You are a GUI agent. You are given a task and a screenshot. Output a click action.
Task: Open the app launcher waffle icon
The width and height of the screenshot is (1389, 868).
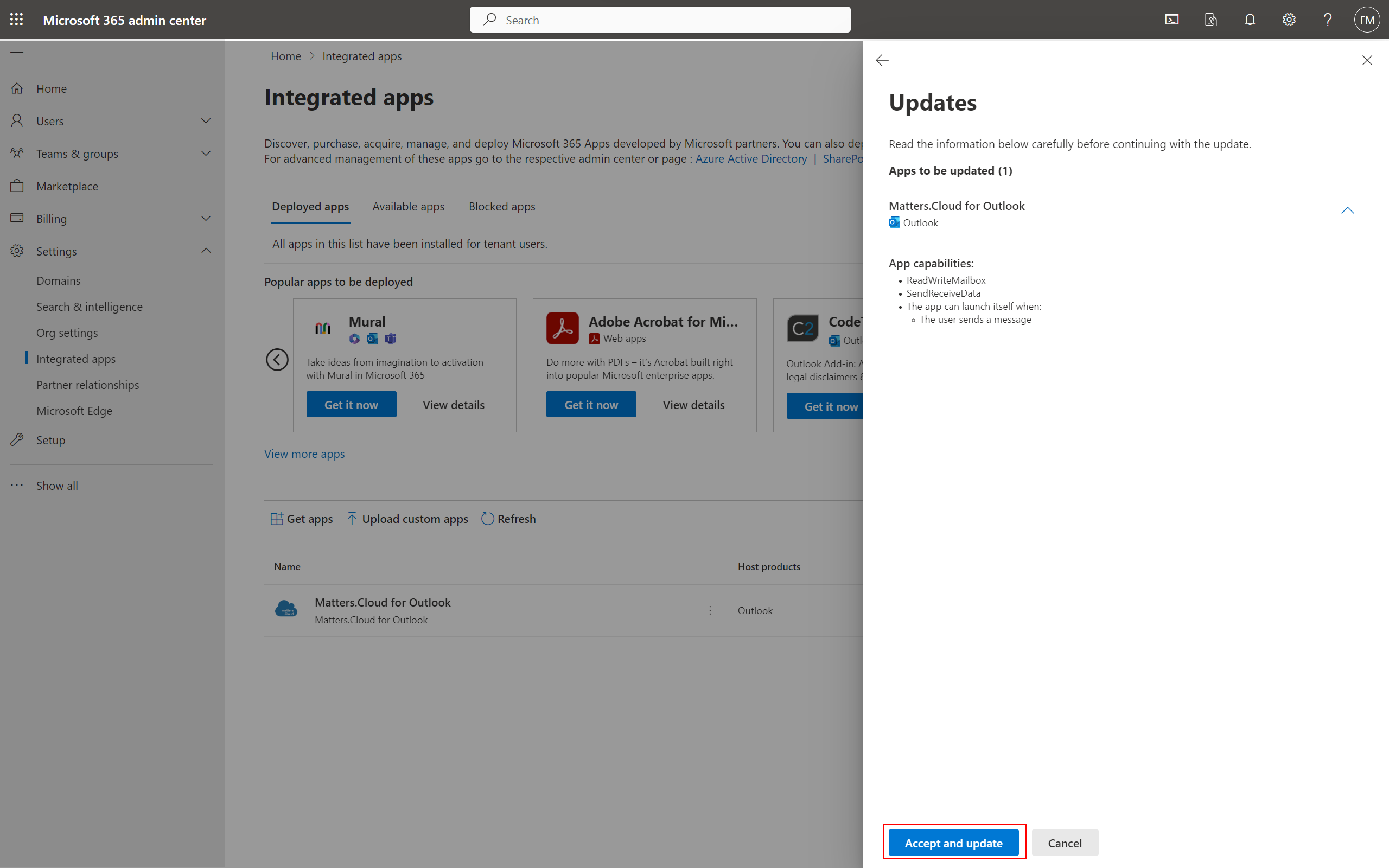[x=17, y=20]
